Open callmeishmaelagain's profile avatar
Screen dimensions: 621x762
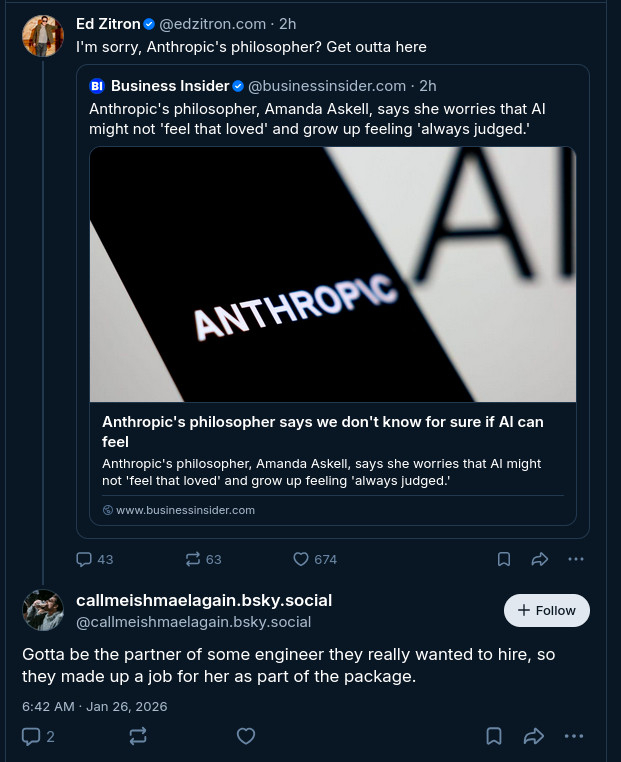pyautogui.click(x=43, y=610)
